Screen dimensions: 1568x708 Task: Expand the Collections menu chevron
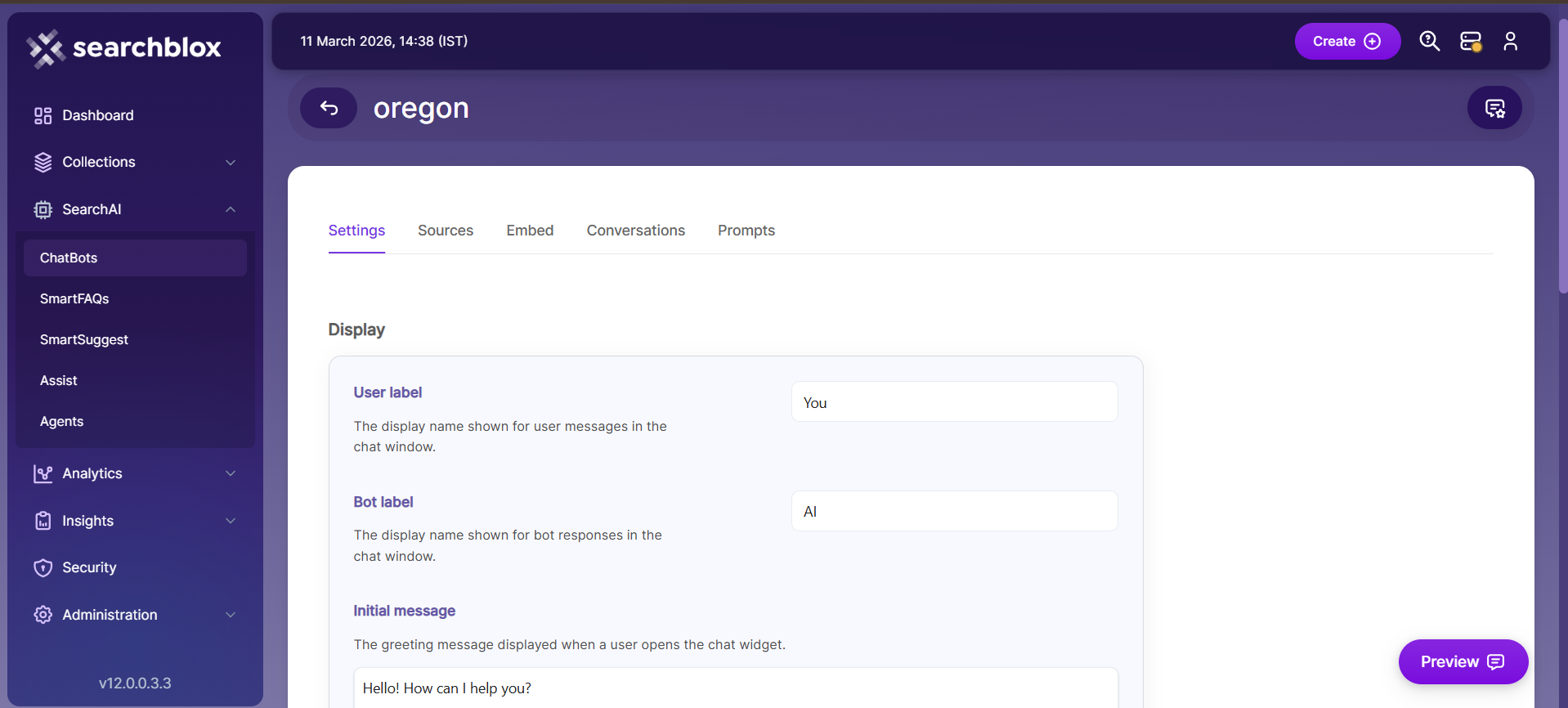pyautogui.click(x=231, y=162)
